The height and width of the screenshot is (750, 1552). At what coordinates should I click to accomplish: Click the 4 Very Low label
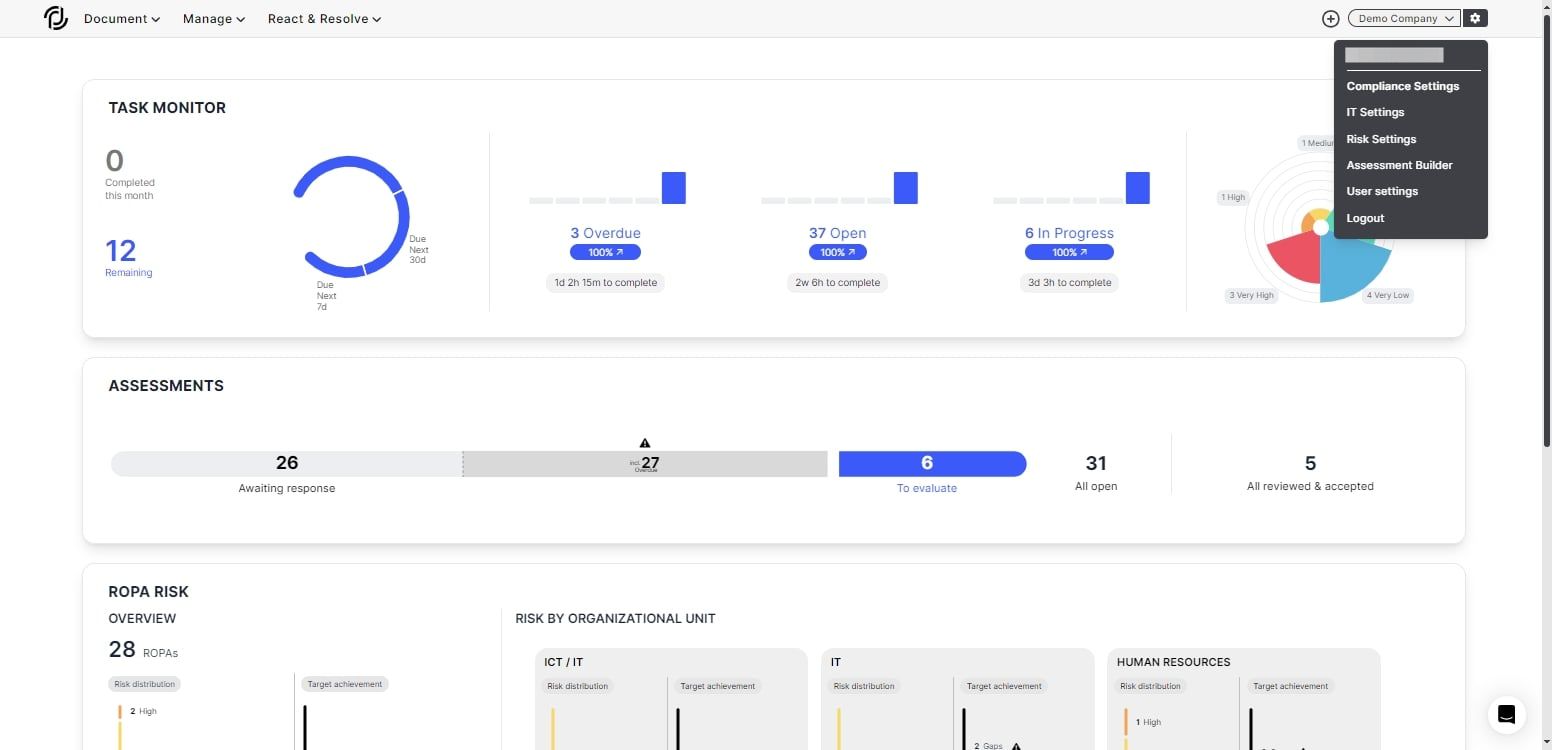click(x=1388, y=295)
